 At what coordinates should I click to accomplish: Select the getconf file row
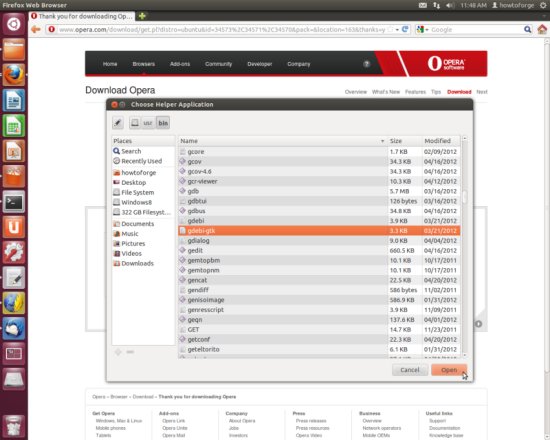tap(319, 339)
